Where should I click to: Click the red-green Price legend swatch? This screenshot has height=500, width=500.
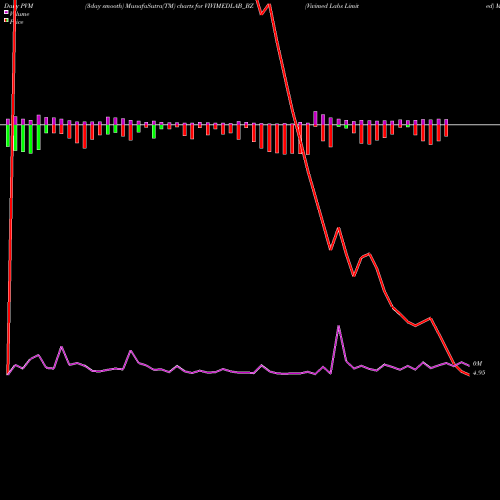6,20
